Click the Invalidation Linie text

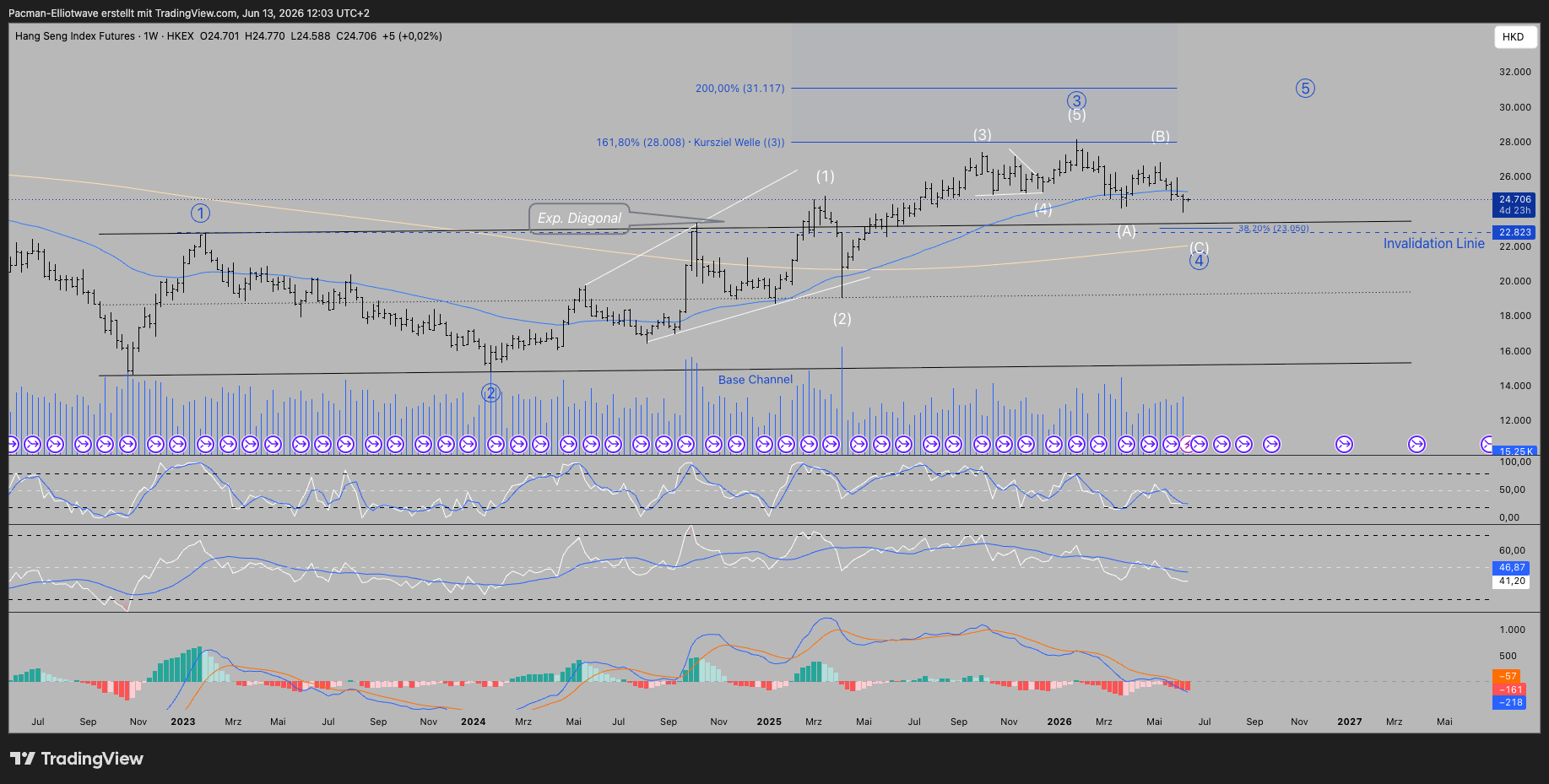coord(1433,243)
